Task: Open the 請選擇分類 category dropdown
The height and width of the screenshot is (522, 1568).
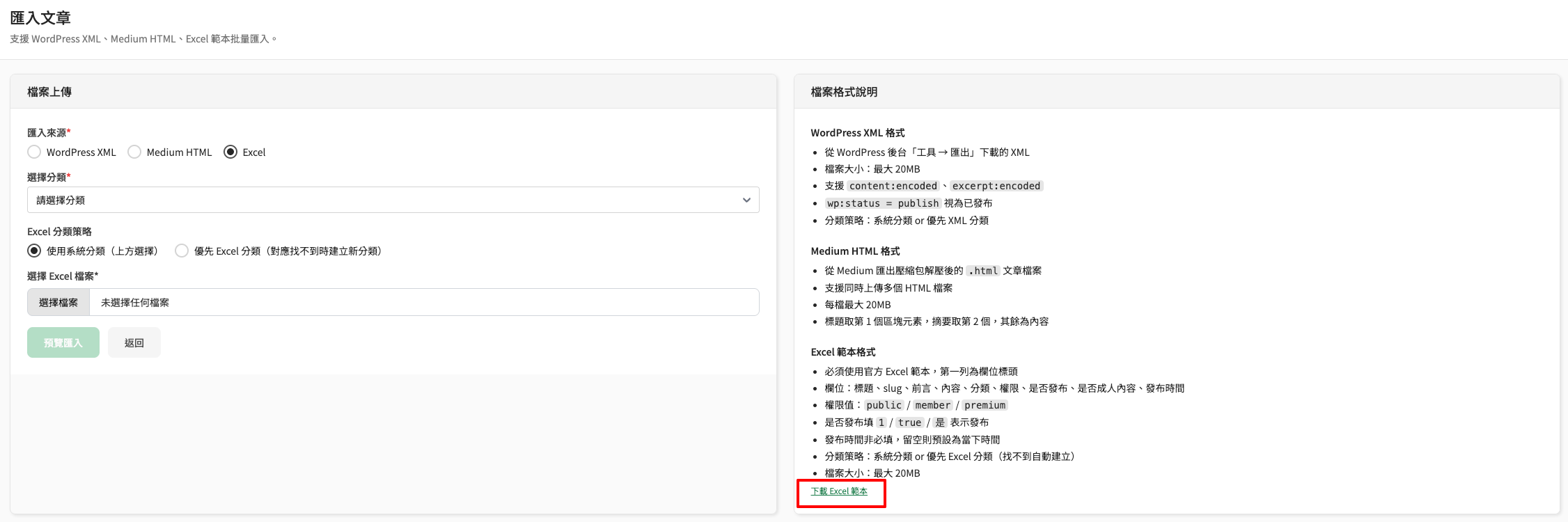Action: 393,200
